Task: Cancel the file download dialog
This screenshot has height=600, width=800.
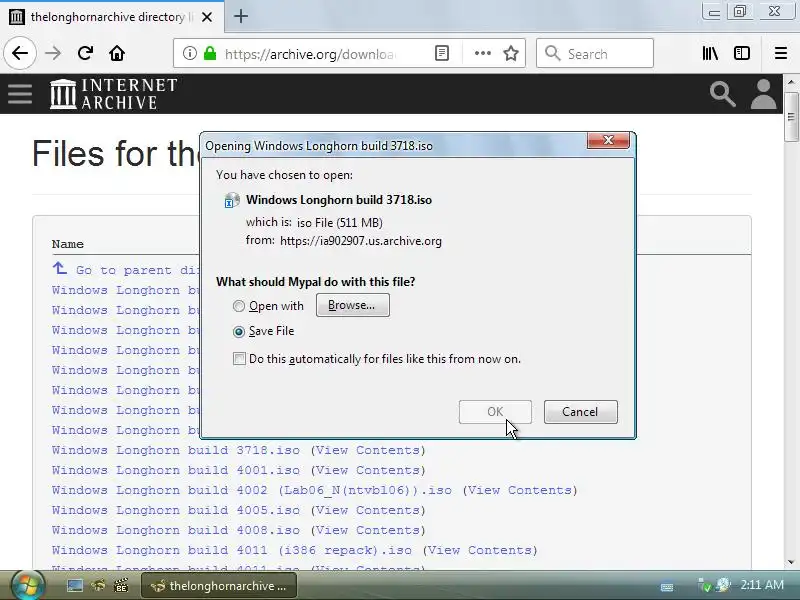Action: coord(581,412)
